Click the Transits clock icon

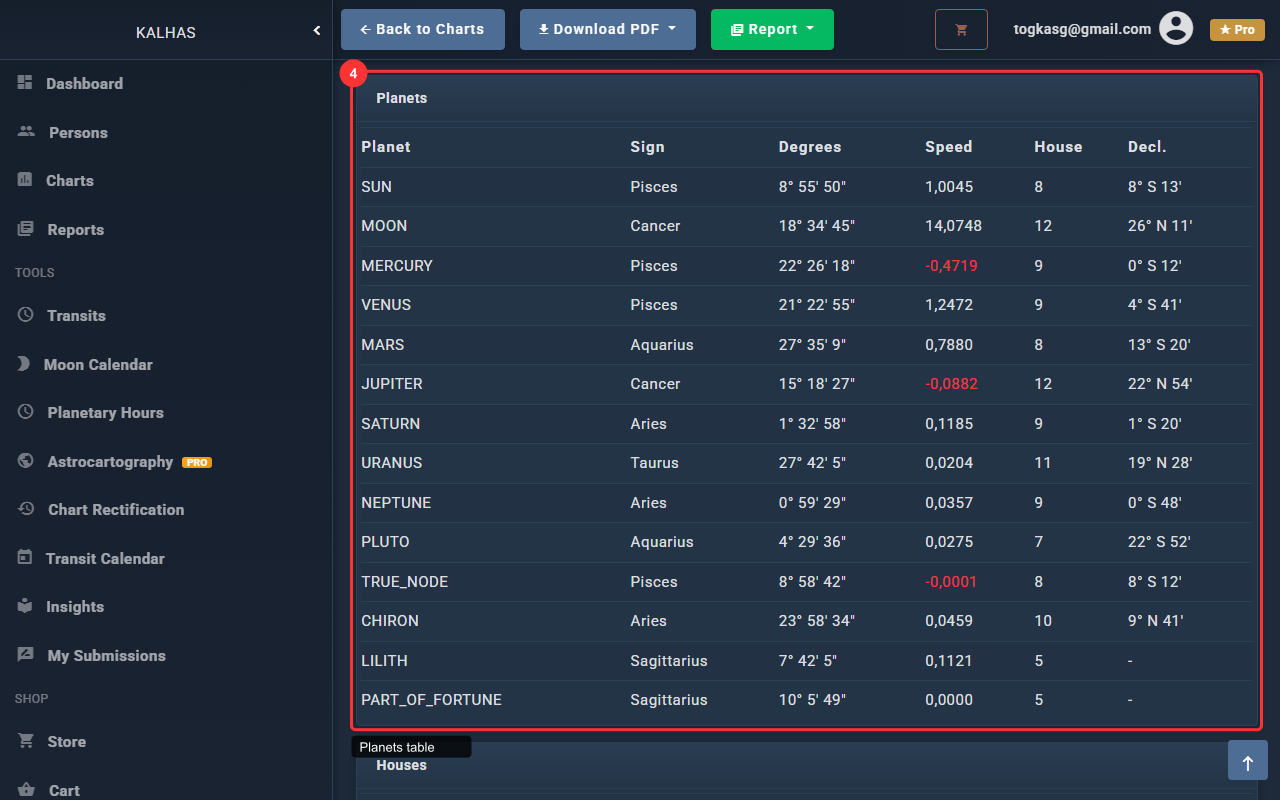pos(26,315)
